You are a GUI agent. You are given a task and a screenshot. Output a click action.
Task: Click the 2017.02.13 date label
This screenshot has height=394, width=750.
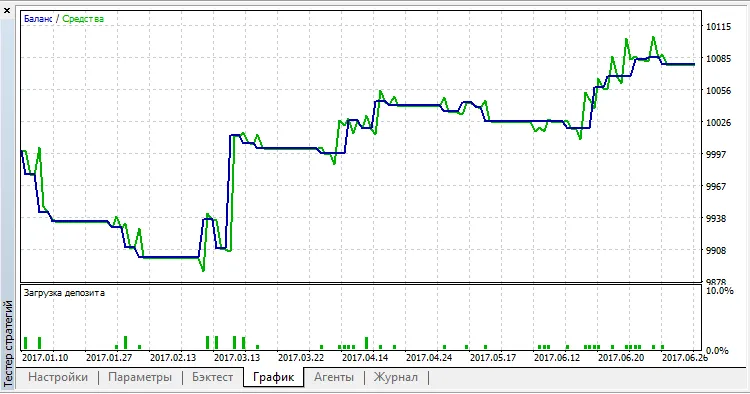[173, 358]
